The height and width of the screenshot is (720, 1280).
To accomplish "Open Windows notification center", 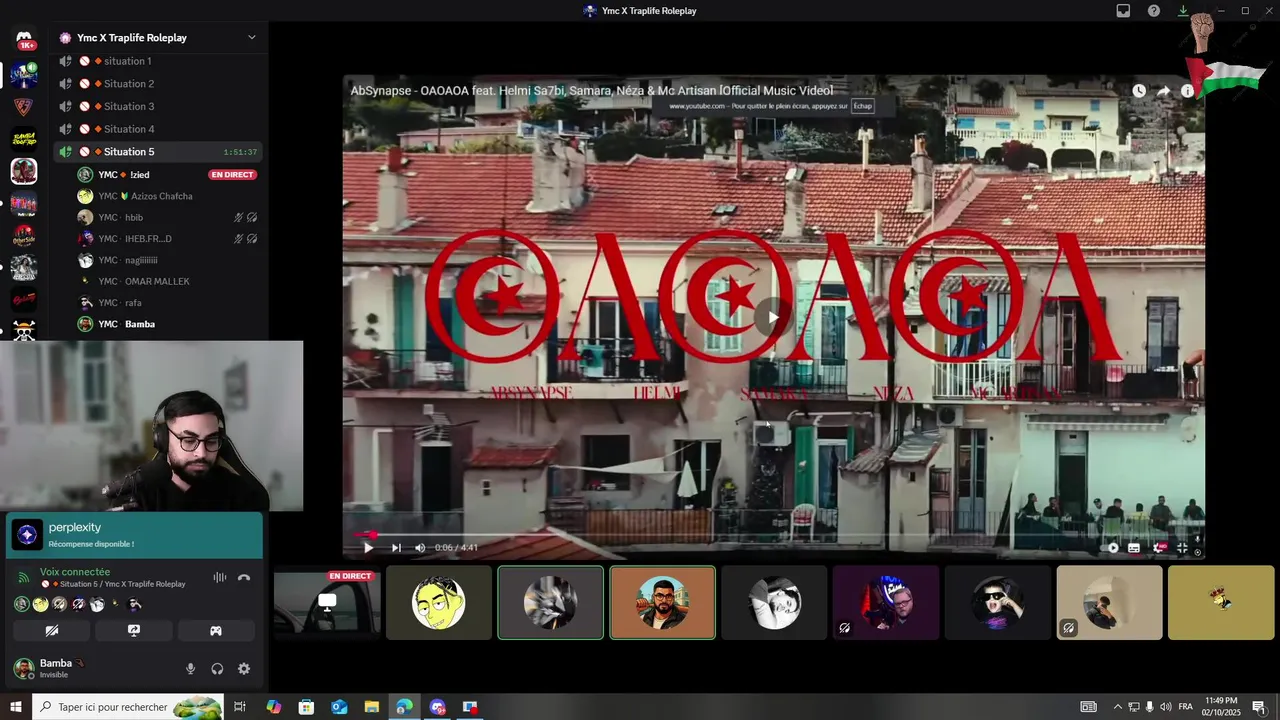I will pos(1259,707).
